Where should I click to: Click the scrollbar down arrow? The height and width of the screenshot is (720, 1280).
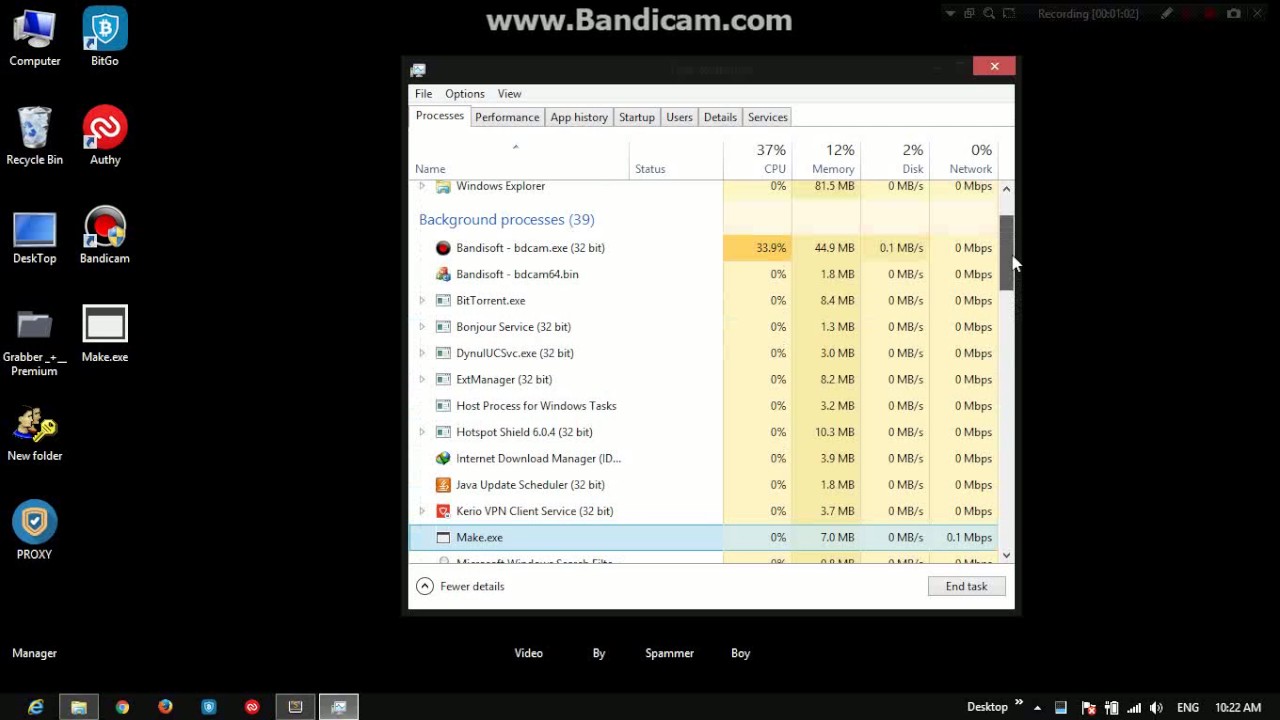tap(1006, 555)
